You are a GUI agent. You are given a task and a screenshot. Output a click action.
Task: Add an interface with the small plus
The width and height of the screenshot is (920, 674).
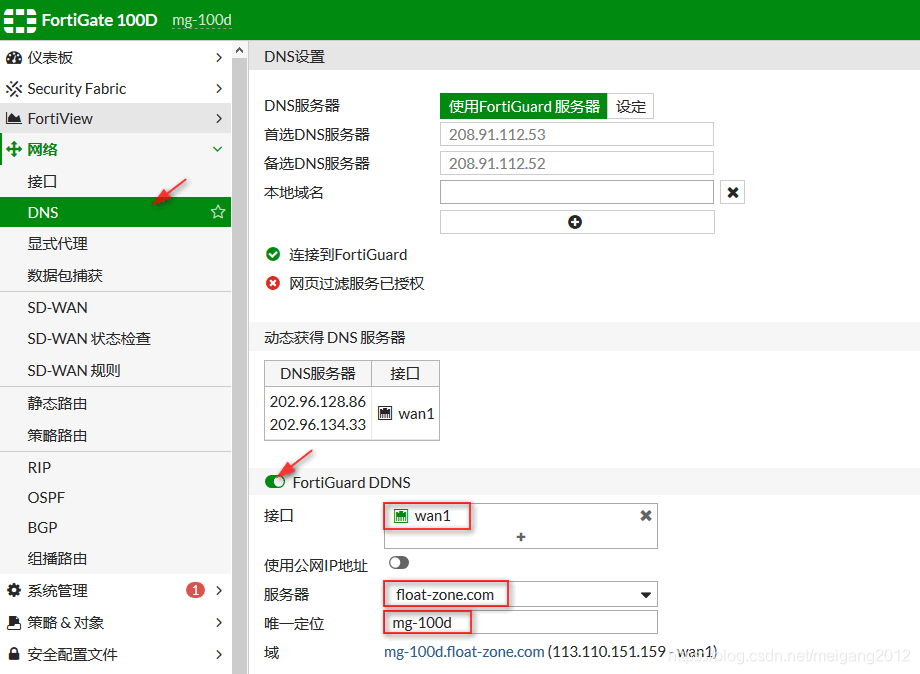(x=520, y=537)
